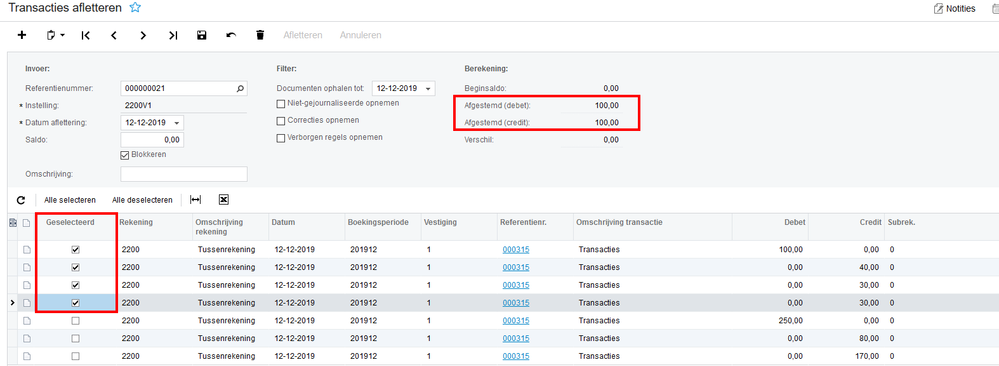This screenshot has height=366, width=999.
Task: Refresh the transactions grid
Action: point(21,200)
